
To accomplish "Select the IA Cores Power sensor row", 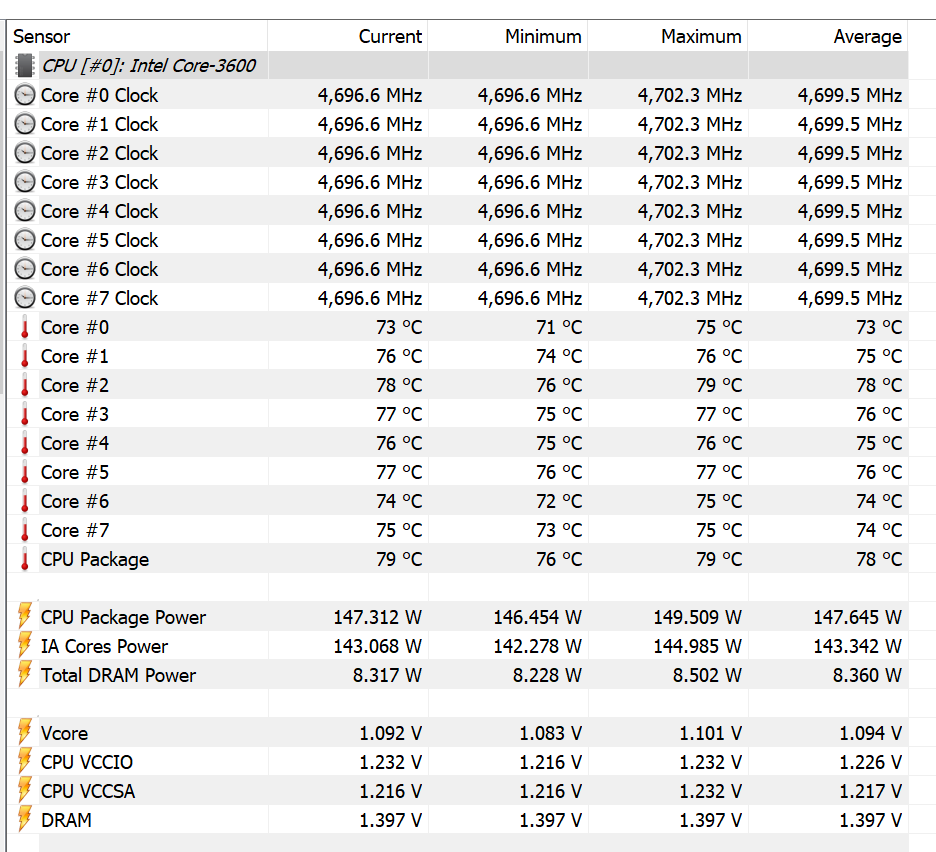I will tap(104, 646).
